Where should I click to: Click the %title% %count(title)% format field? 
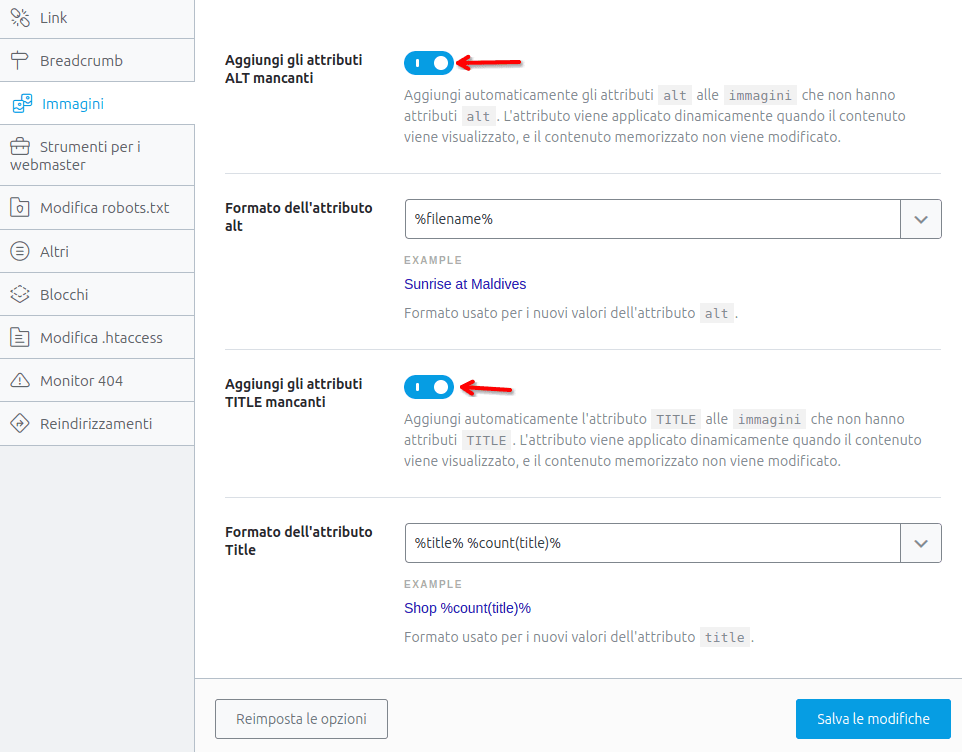point(652,543)
